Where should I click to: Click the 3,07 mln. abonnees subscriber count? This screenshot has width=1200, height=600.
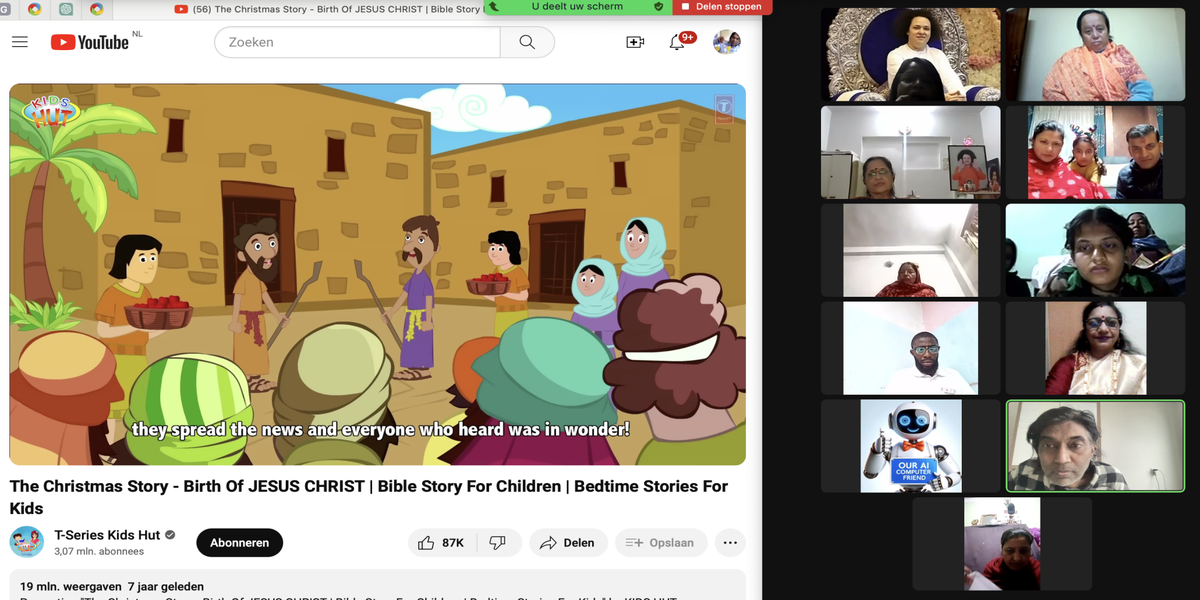(x=99, y=551)
